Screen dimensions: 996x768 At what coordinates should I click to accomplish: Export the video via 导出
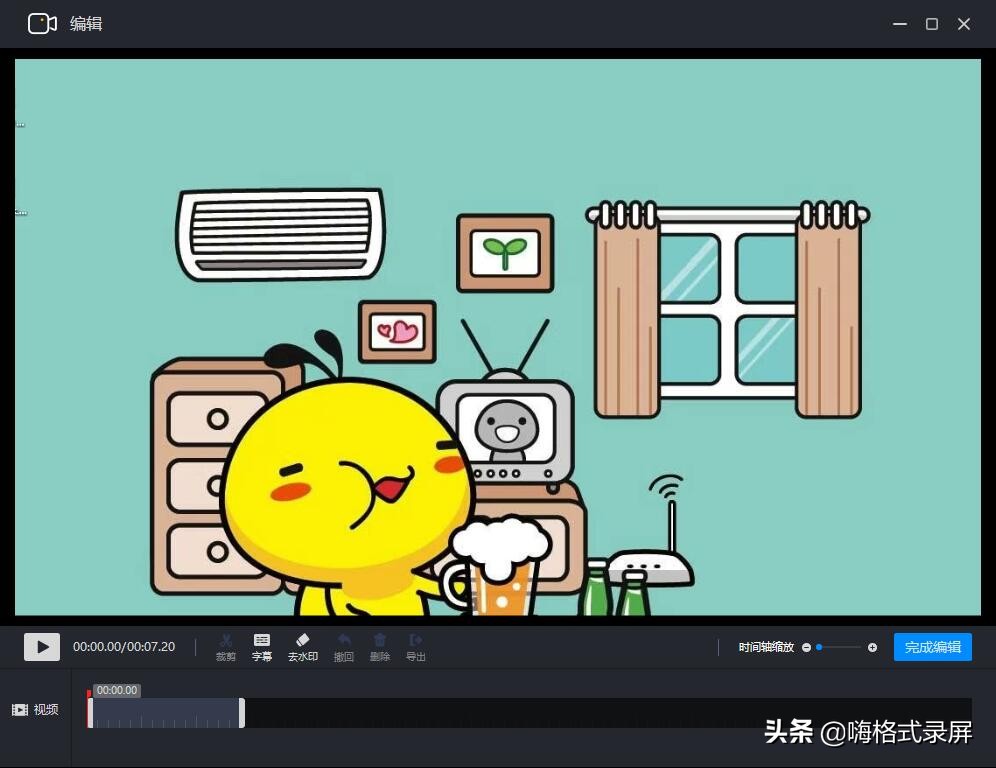pos(415,646)
